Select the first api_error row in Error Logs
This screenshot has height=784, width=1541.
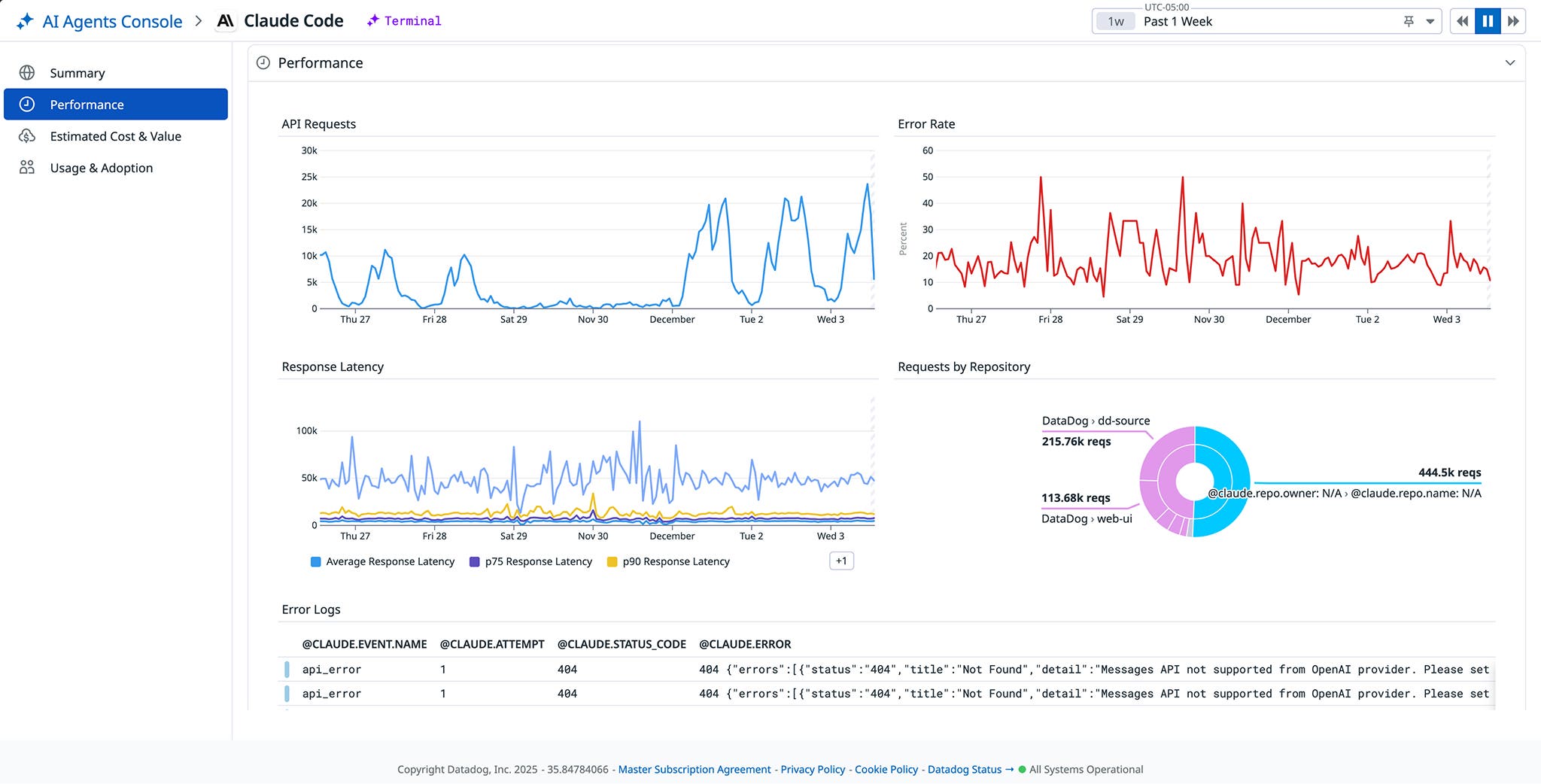[x=331, y=669]
